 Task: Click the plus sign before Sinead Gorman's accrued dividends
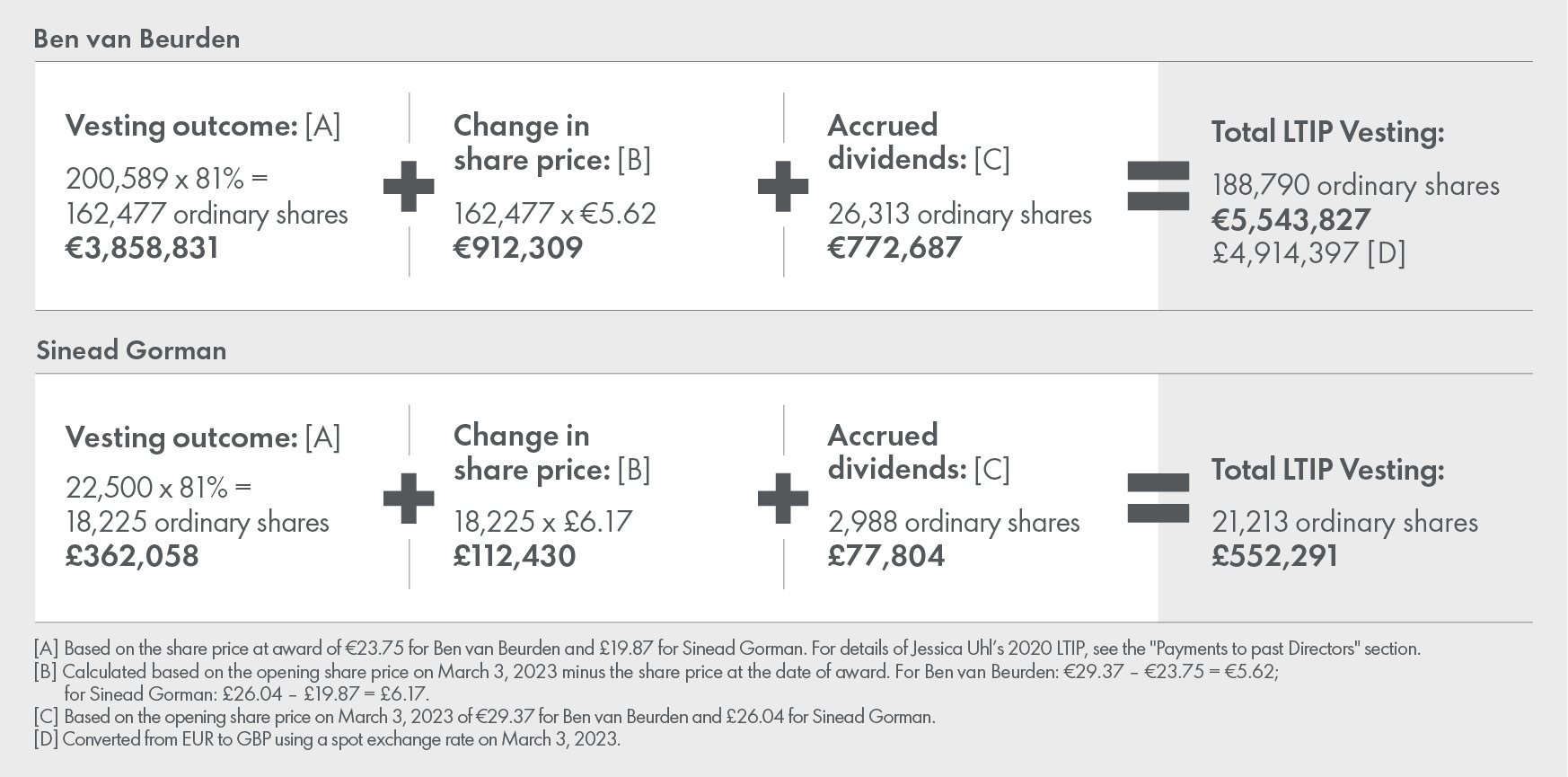click(x=783, y=498)
